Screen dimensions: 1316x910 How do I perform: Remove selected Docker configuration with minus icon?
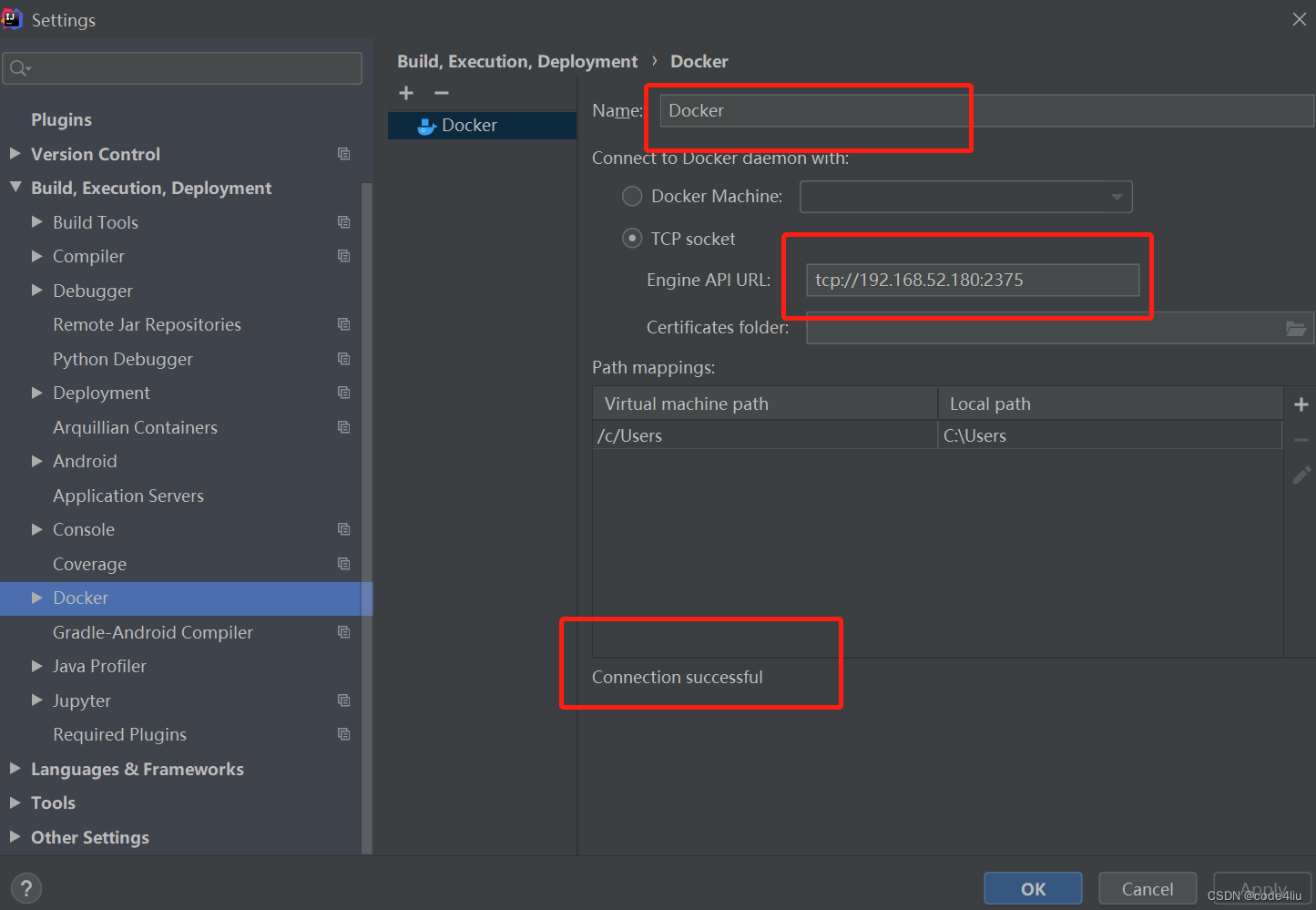442,93
